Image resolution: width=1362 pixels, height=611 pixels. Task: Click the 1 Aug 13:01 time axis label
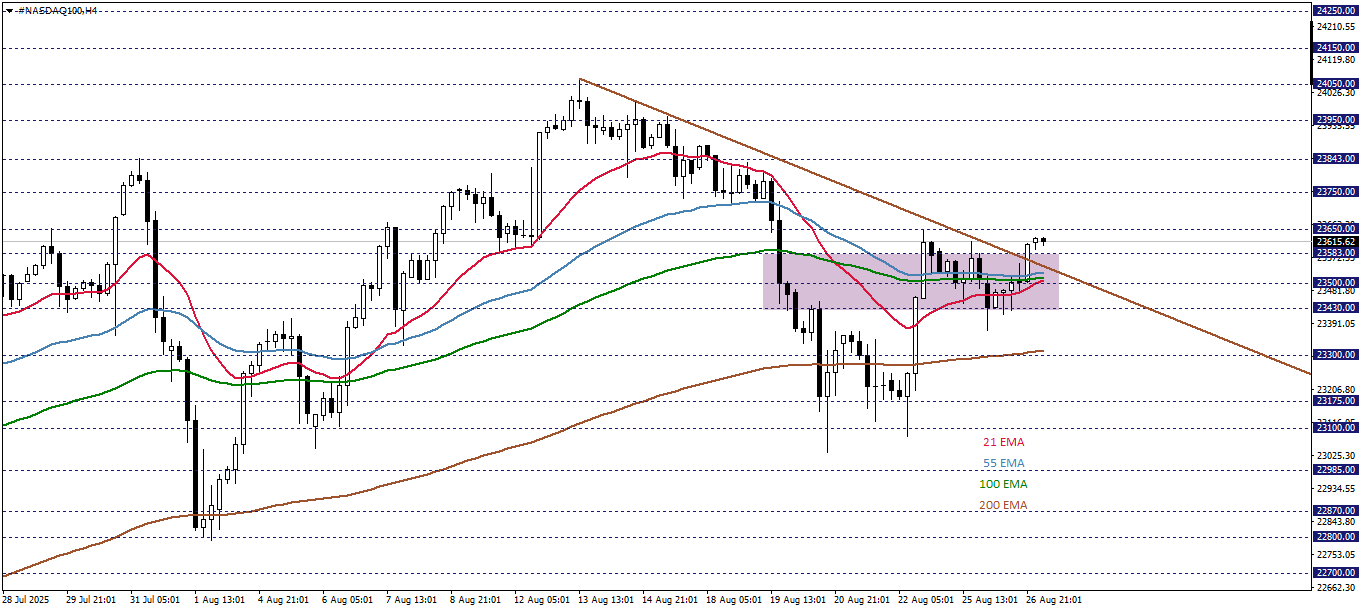tap(217, 600)
